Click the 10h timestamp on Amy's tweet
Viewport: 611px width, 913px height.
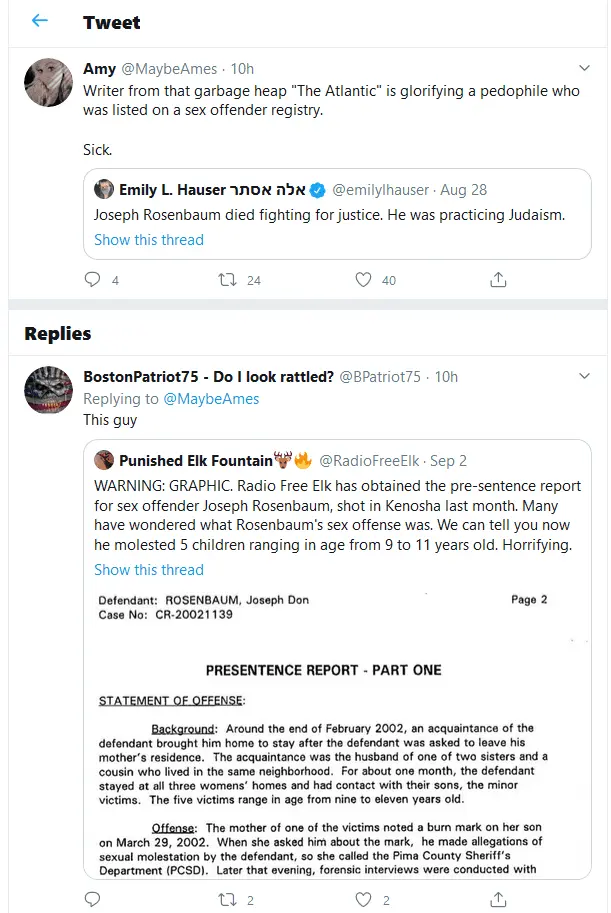[242, 69]
